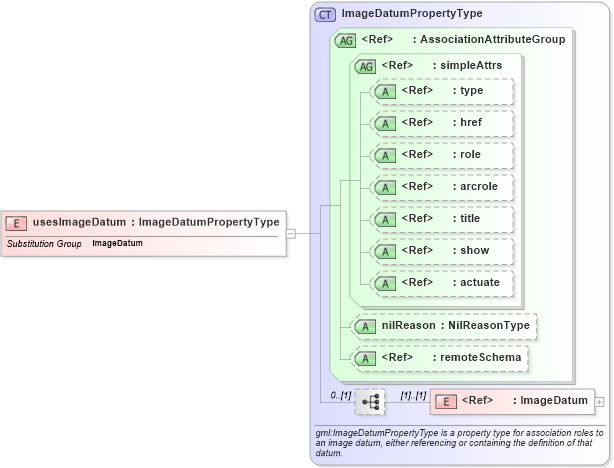Viewport: 614px width, 468px height.
Task: Click the E icon of usesImageDatum element
Action: 16,223
